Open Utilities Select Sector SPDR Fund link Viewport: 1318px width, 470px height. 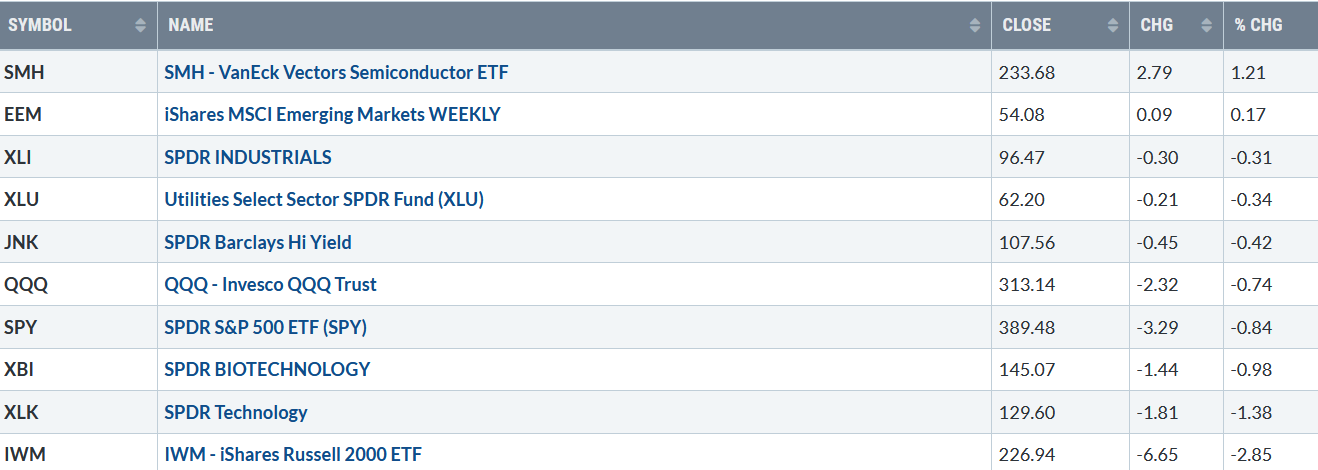coord(324,199)
